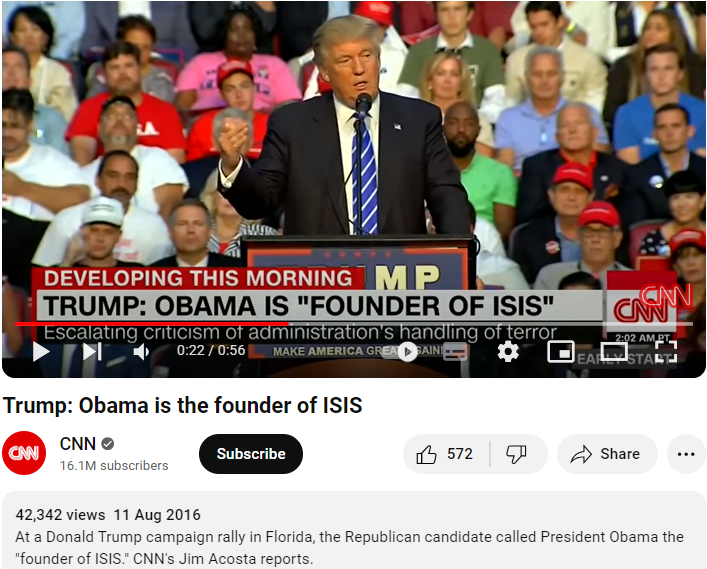This screenshot has width=707, height=569.
Task: Enter full screen mode icon
Action: (666, 352)
